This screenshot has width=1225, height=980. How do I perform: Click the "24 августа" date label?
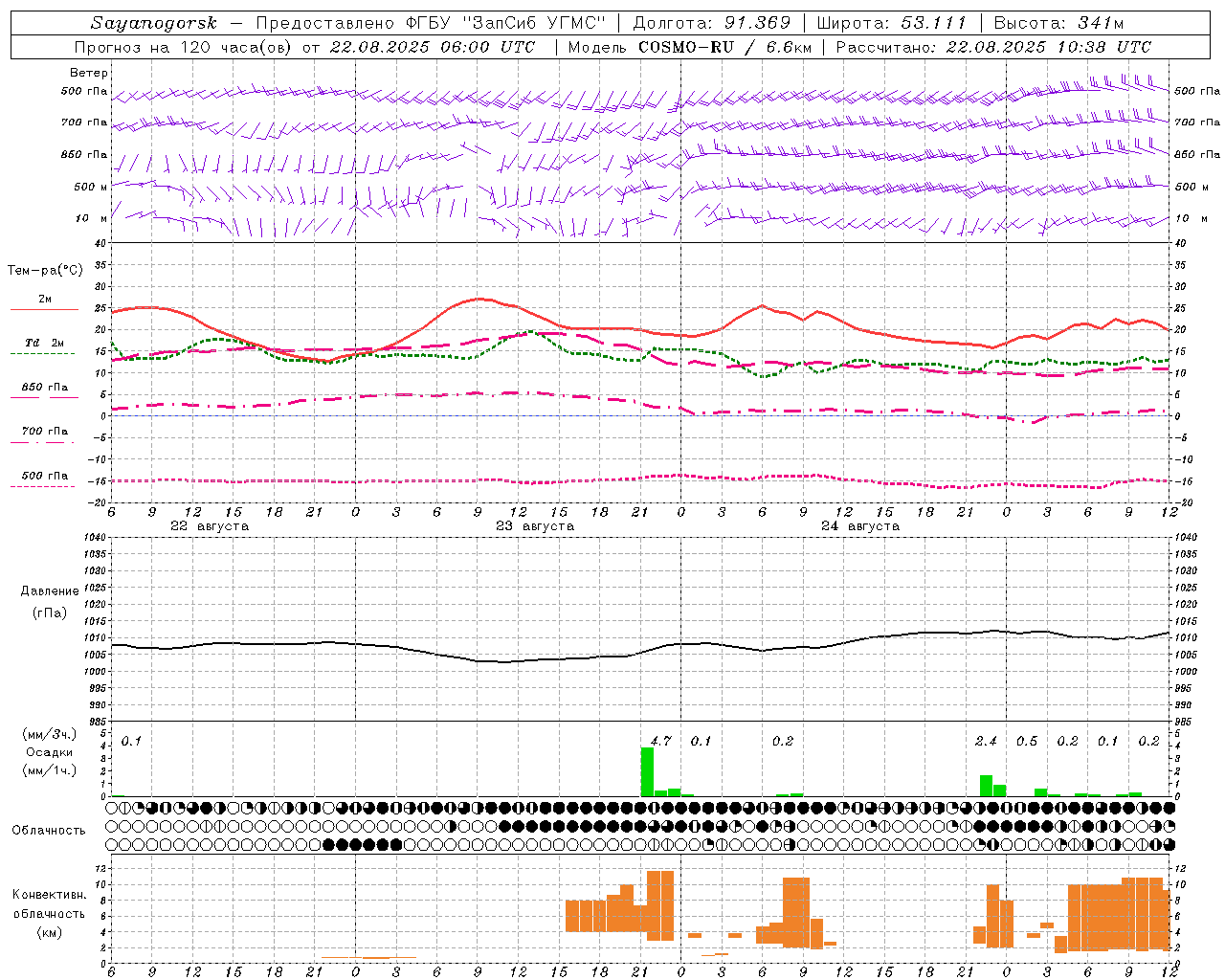click(860, 526)
